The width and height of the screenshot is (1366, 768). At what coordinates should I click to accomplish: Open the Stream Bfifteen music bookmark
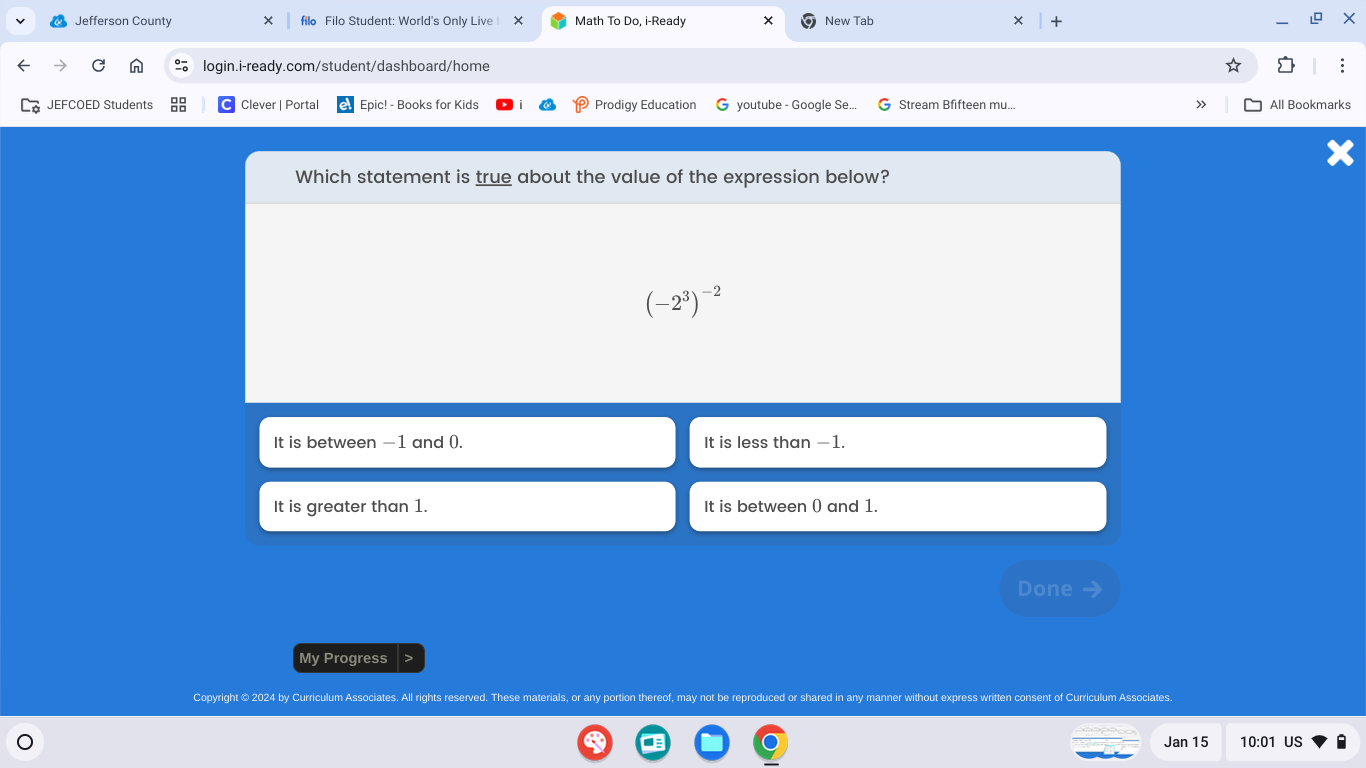pyautogui.click(x=946, y=105)
